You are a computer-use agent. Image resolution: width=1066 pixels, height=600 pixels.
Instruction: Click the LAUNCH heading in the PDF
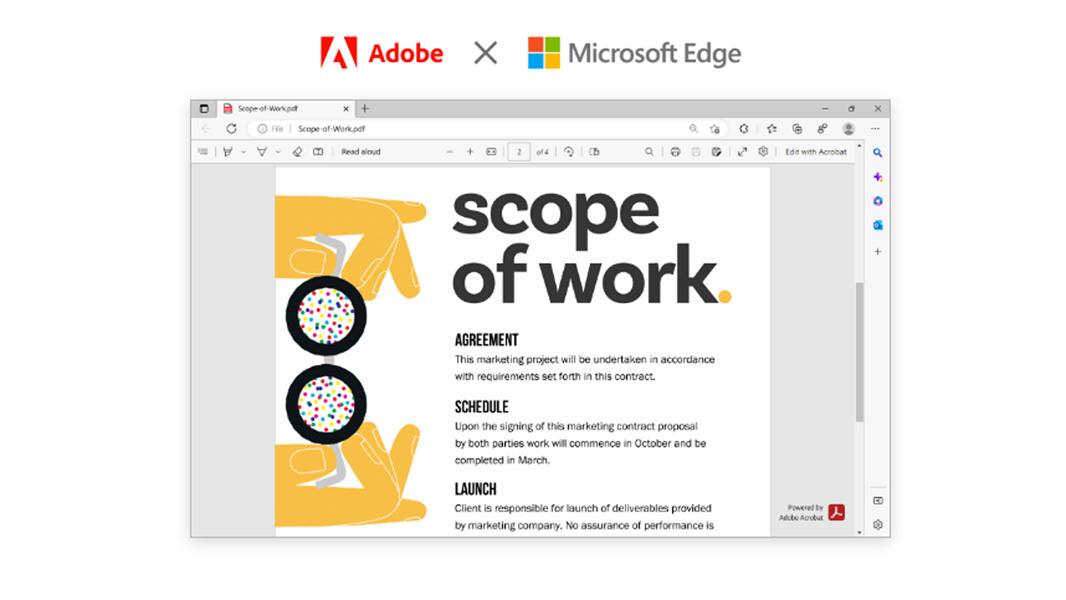(x=476, y=489)
